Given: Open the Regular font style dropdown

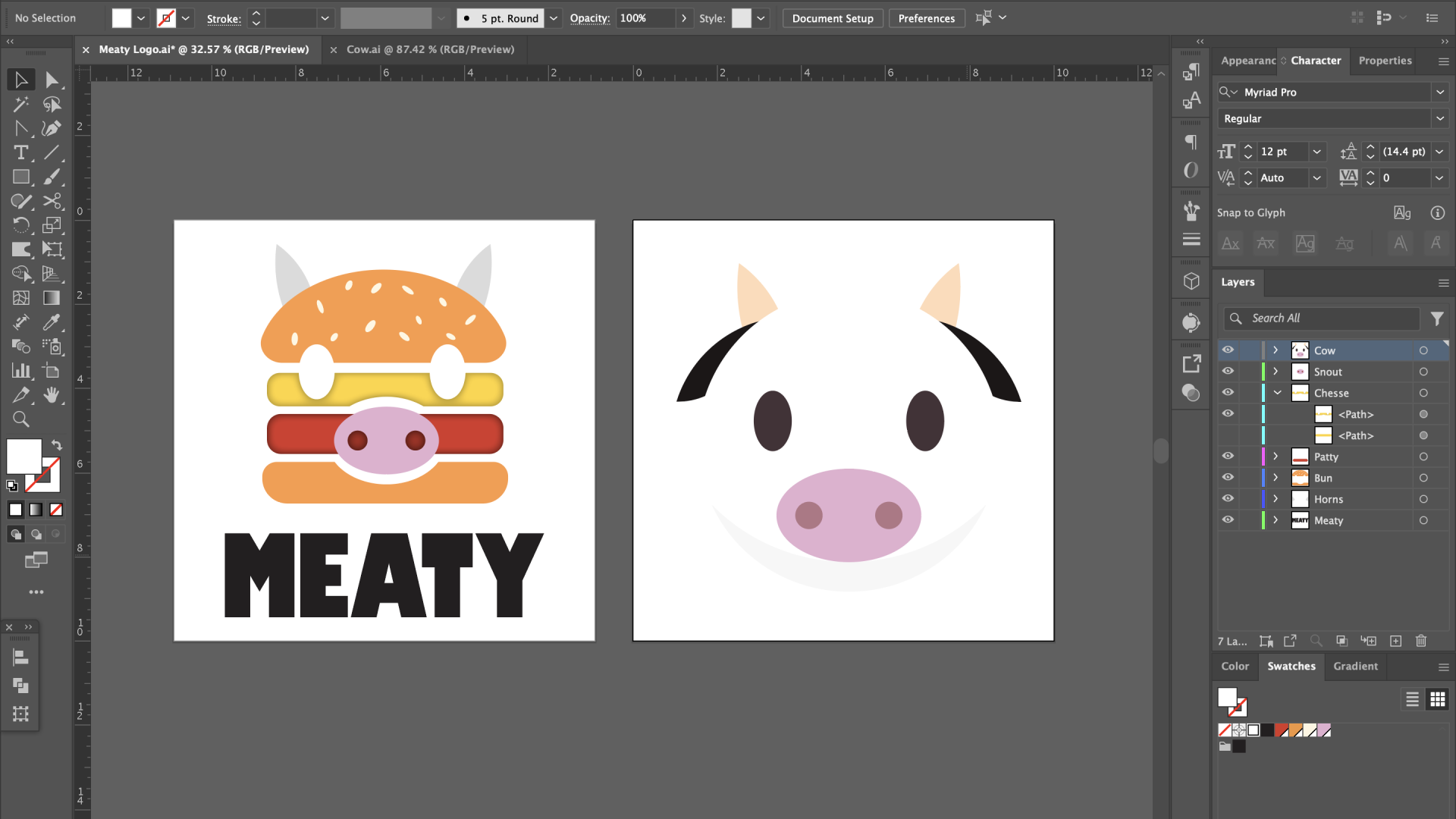Looking at the screenshot, I should [1439, 119].
